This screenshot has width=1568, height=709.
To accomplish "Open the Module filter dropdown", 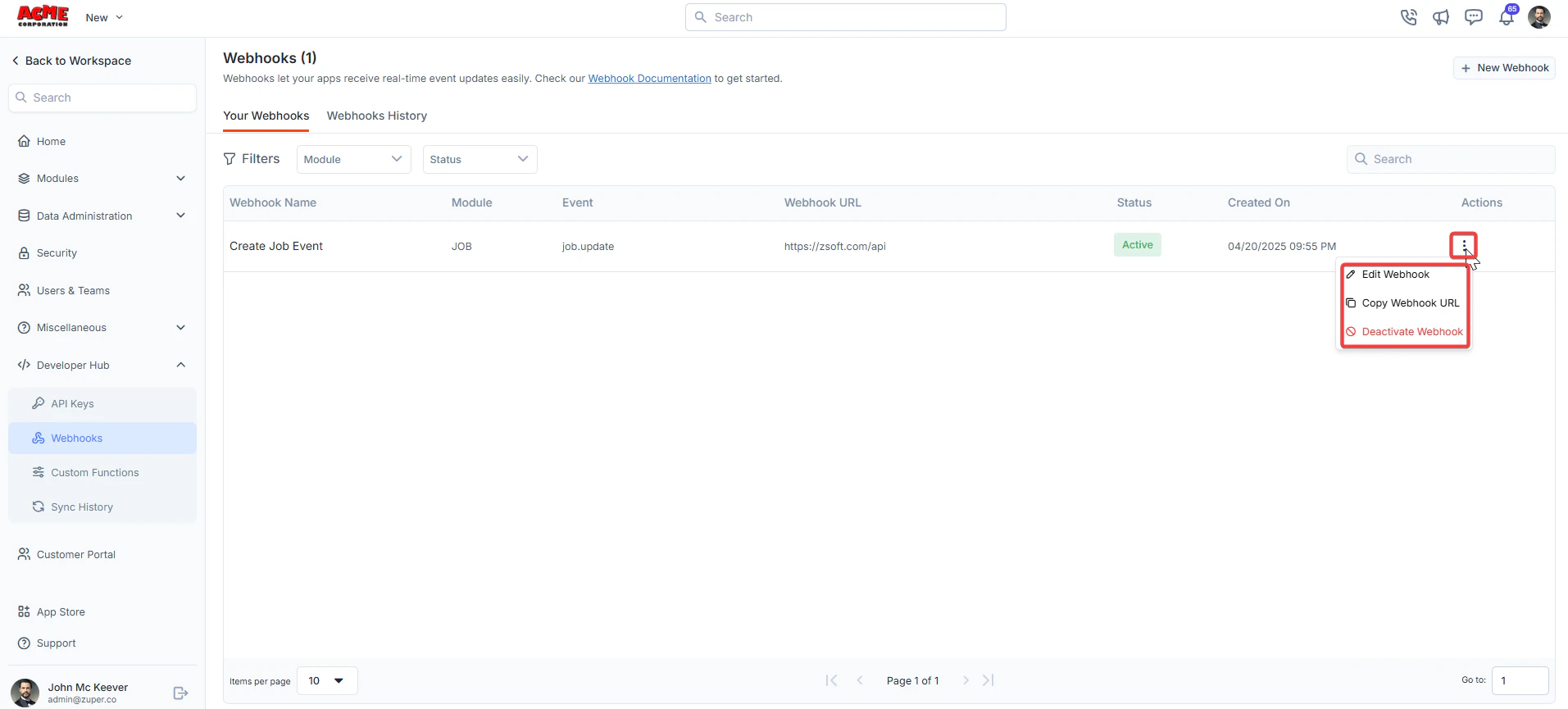I will click(353, 159).
